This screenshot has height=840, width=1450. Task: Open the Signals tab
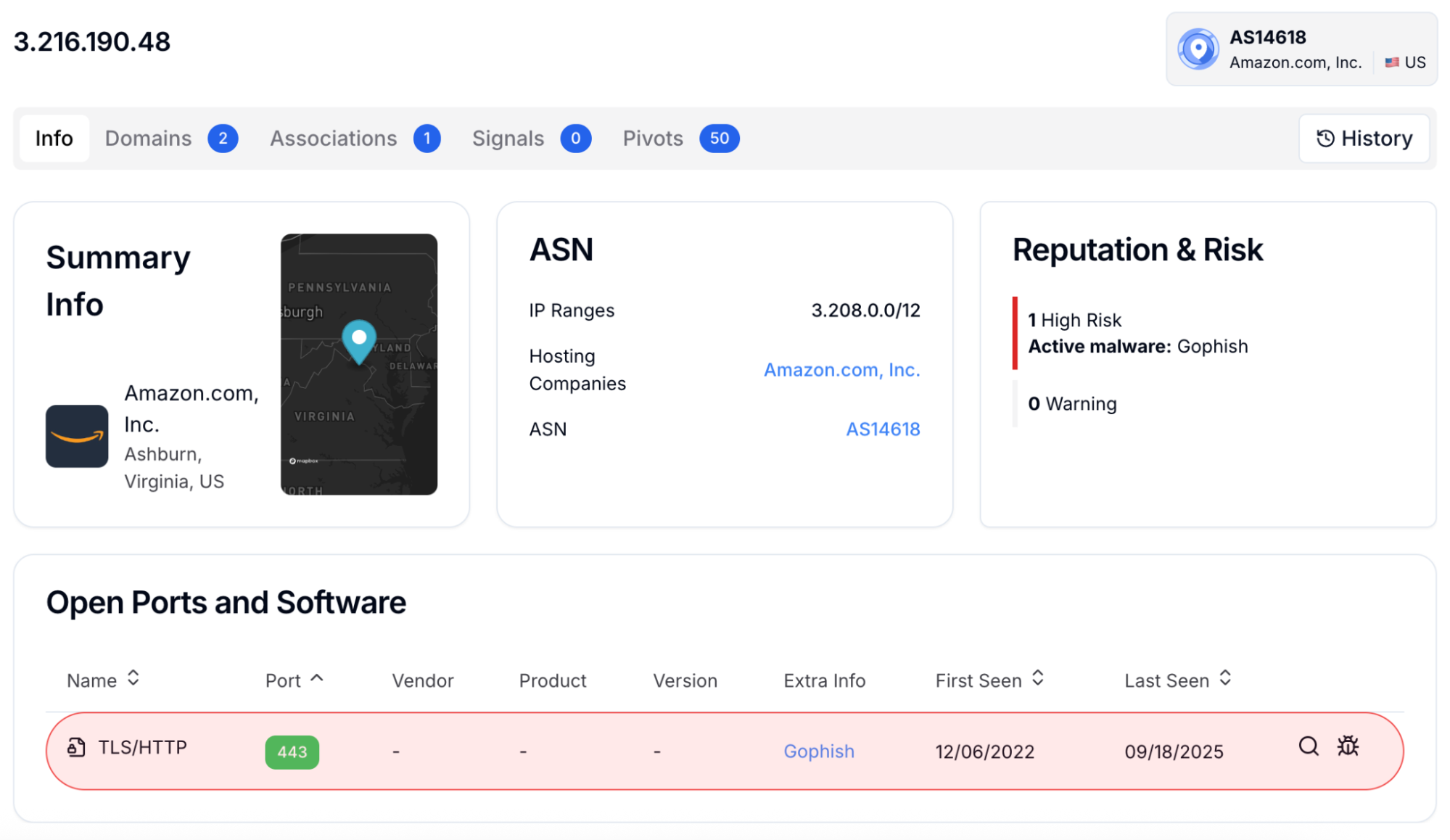click(x=532, y=139)
